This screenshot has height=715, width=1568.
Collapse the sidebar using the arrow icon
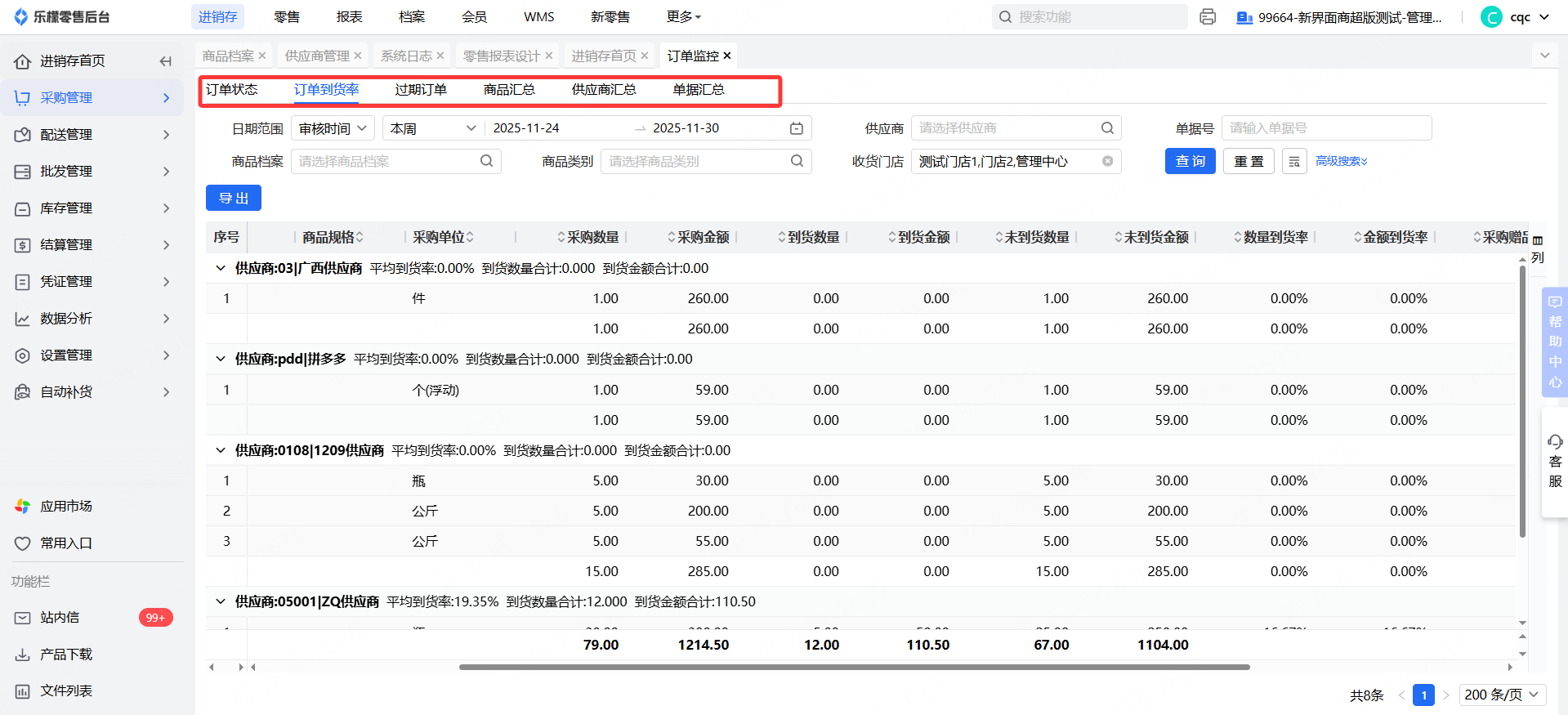point(166,61)
